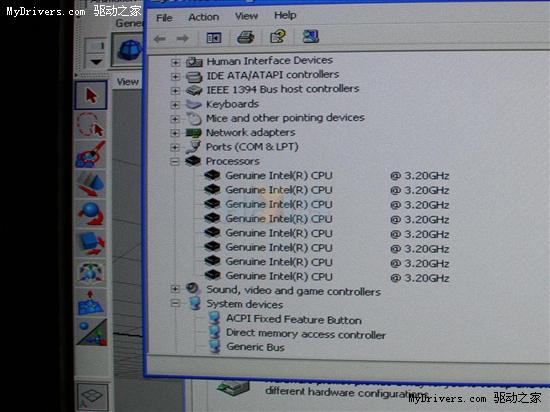Click the Scan for hardware changes icon

[310, 36]
